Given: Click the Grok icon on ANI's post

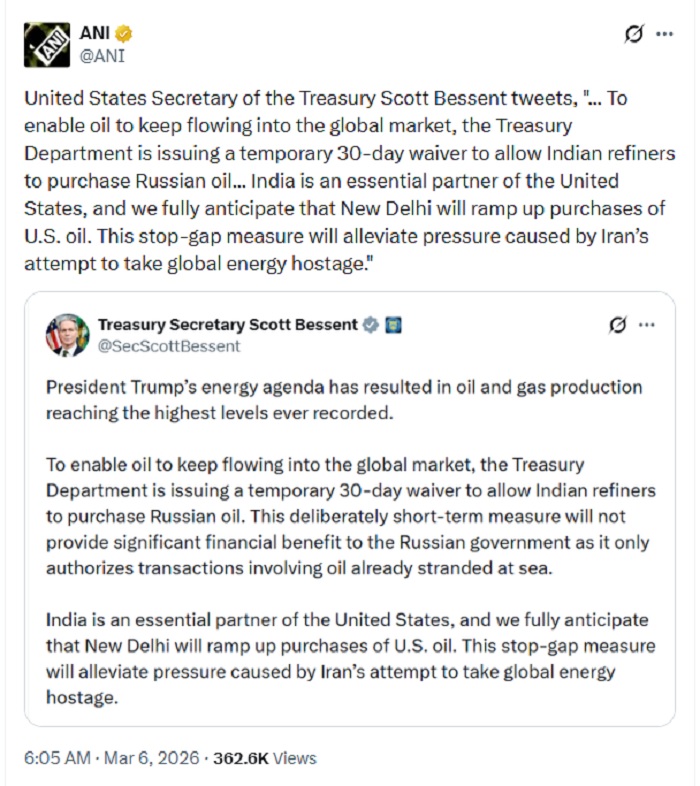Looking at the screenshot, I should 633,34.
